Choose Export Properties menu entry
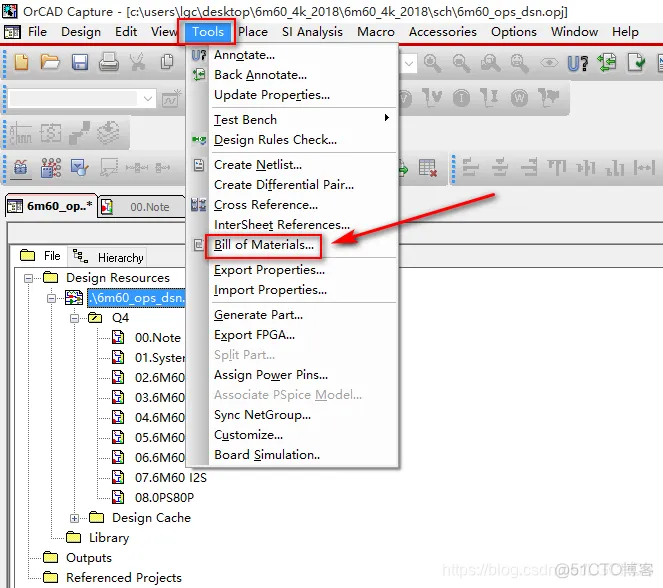This screenshot has height=588, width=663. pos(269,270)
